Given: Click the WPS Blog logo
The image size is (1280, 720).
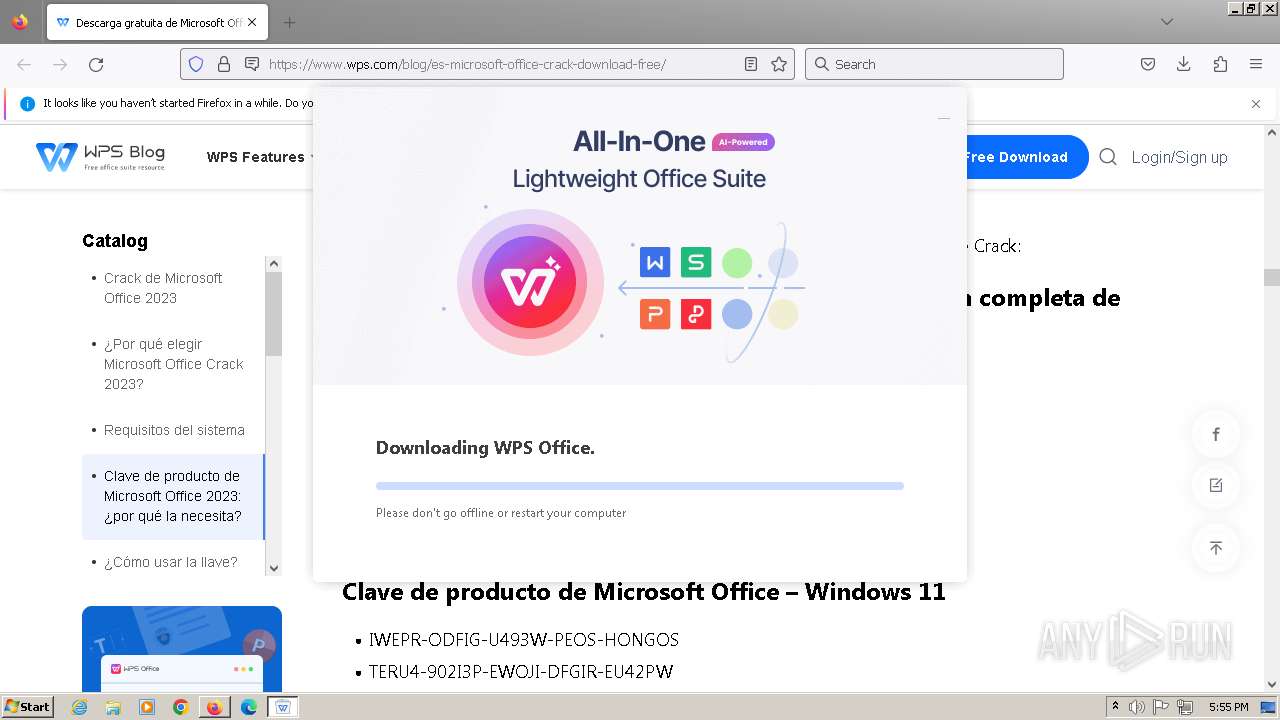Looking at the screenshot, I should tap(100, 157).
